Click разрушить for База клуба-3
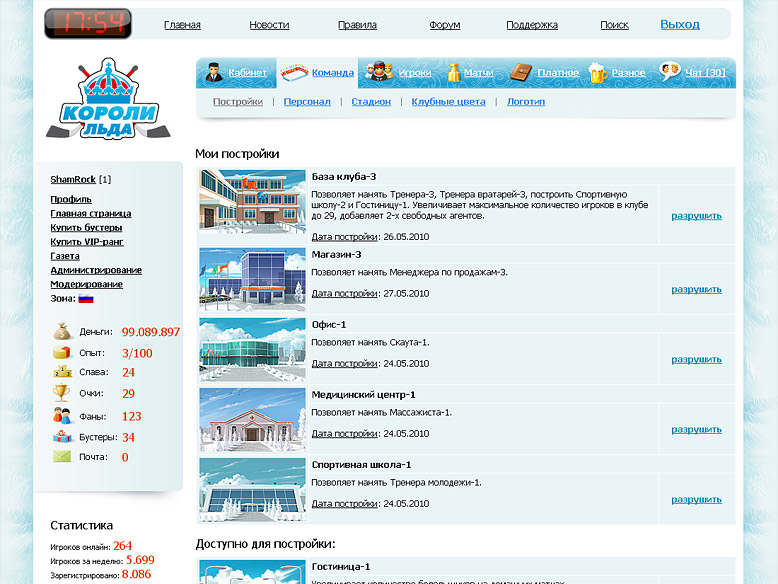 tap(696, 216)
